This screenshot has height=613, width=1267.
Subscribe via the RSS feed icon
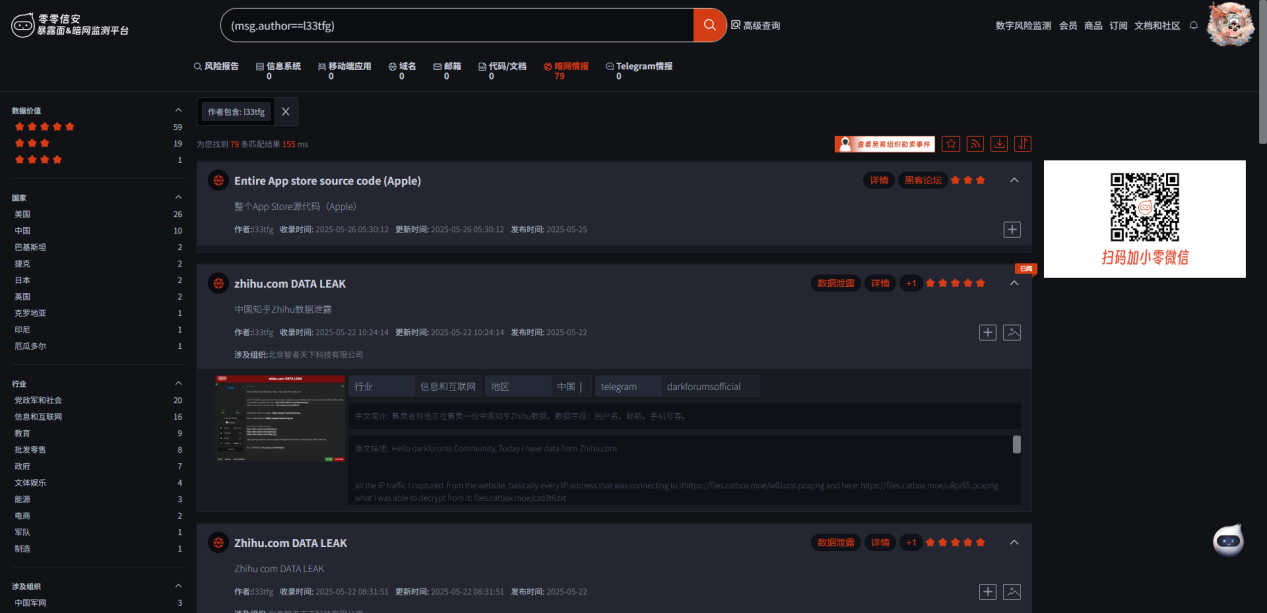(x=975, y=144)
